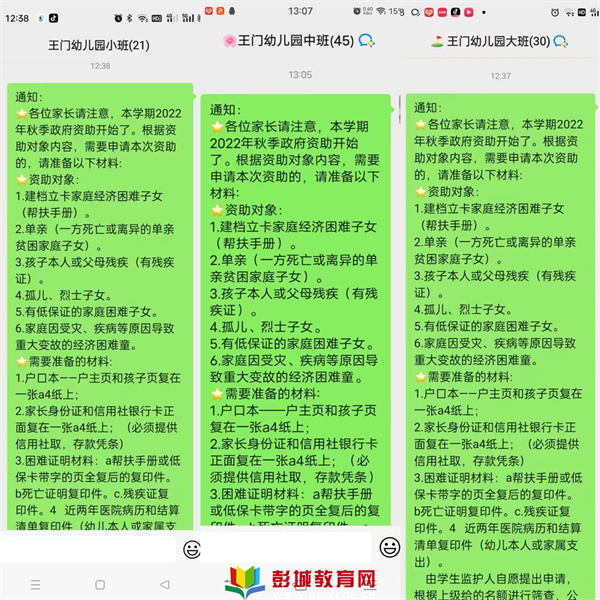The image size is (600, 600).
Task: Tap the magnifier icon in the 大班 status bar
Action: (415, 13)
